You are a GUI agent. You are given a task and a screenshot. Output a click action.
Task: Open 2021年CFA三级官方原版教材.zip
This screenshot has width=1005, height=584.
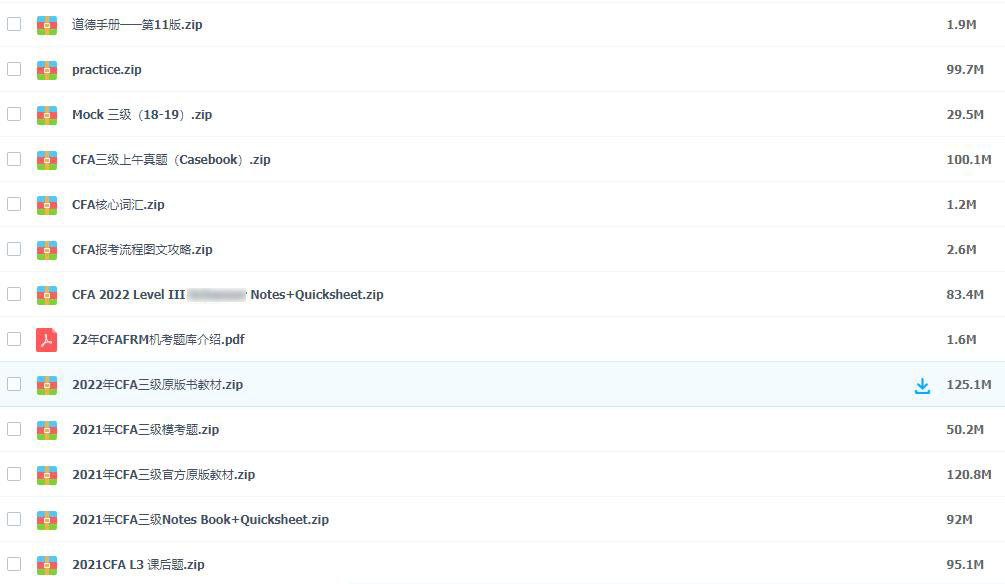pyautogui.click(x=163, y=474)
